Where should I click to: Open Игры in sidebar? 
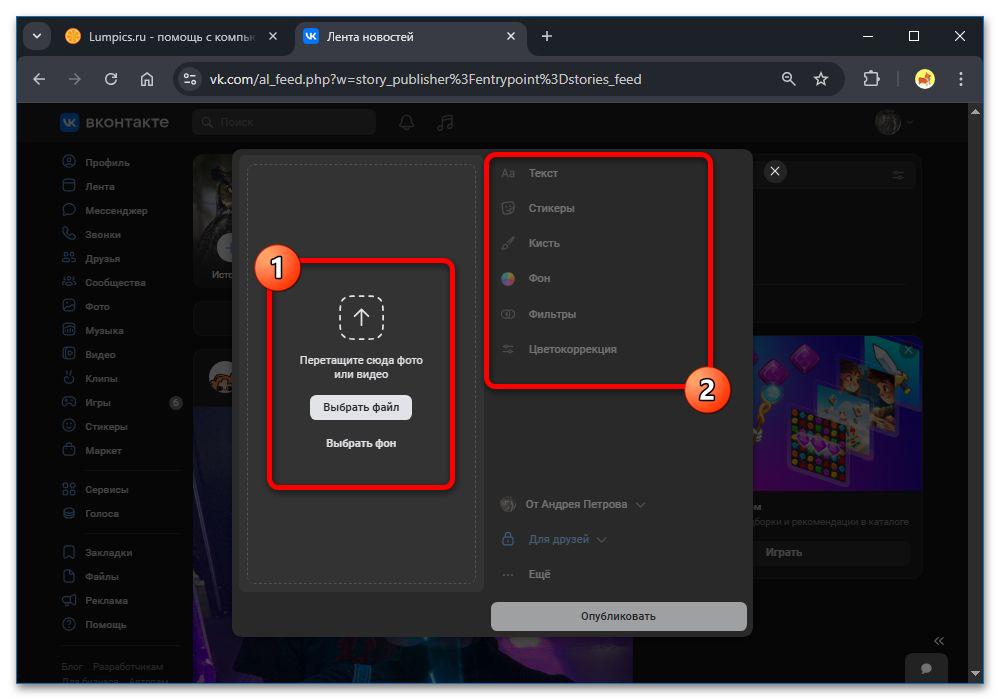[87, 402]
